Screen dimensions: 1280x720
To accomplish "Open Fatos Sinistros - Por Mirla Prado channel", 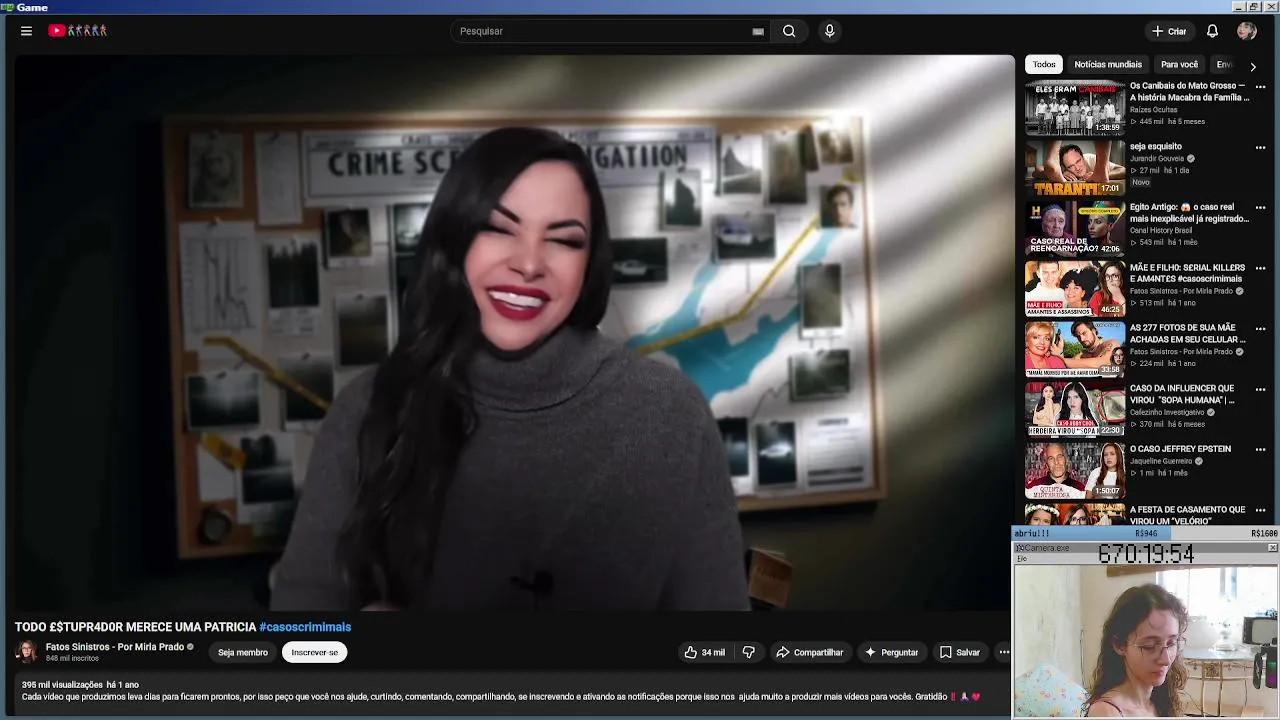I will [115, 647].
